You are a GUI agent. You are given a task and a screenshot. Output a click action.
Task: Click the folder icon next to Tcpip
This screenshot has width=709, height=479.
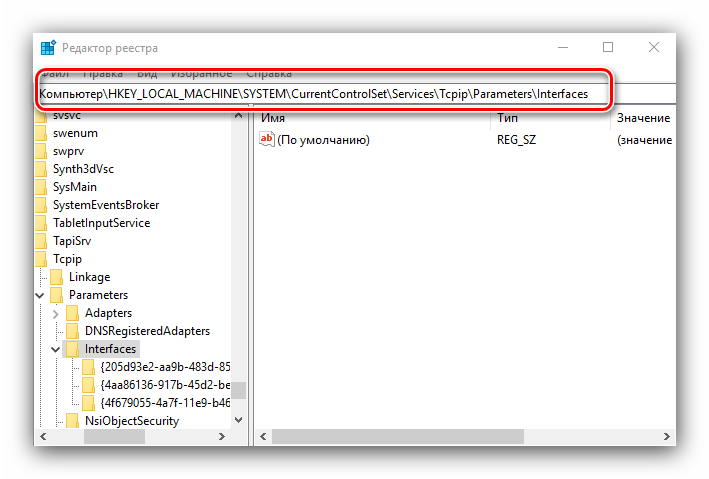(41, 259)
